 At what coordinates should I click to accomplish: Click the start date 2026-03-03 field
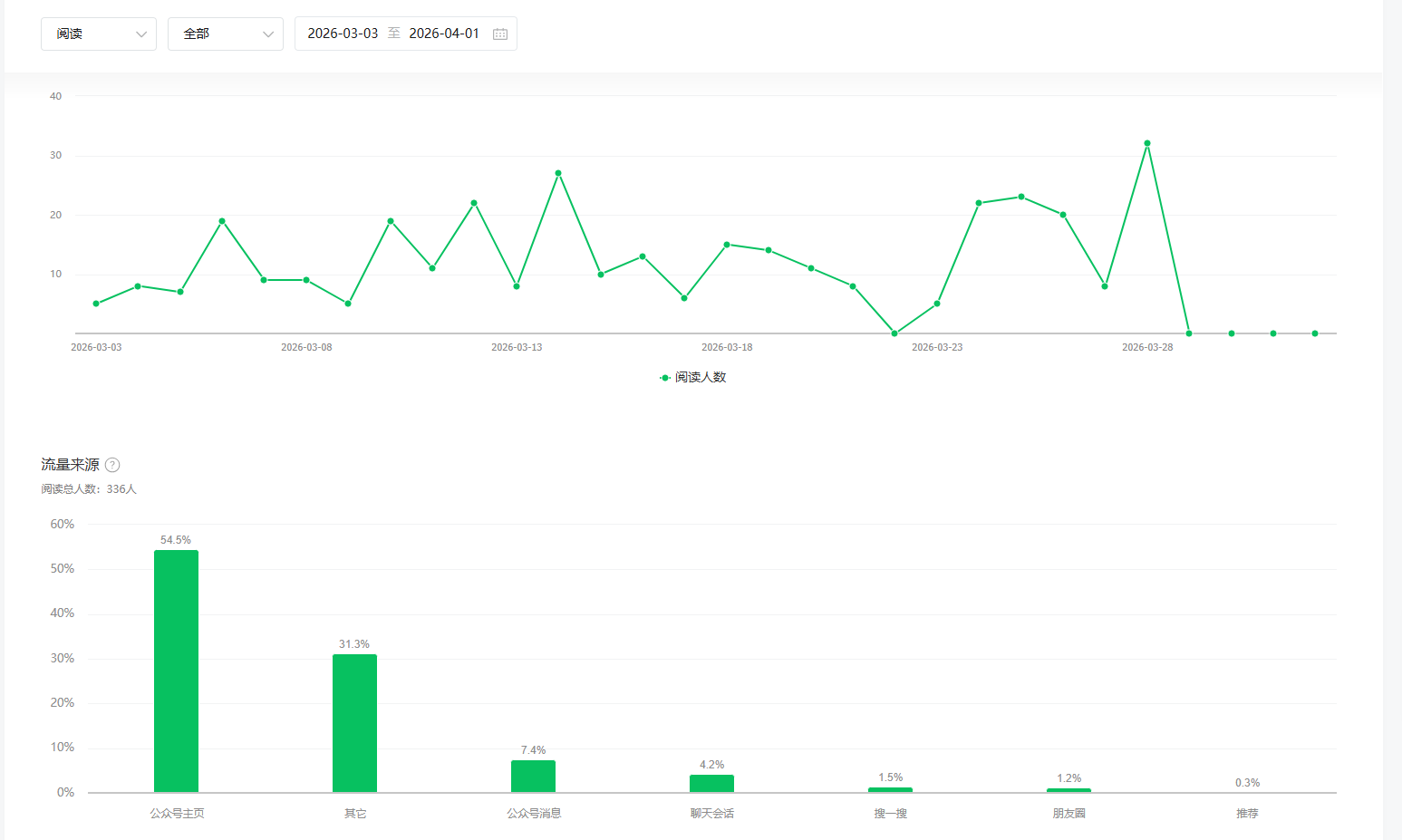click(x=343, y=34)
